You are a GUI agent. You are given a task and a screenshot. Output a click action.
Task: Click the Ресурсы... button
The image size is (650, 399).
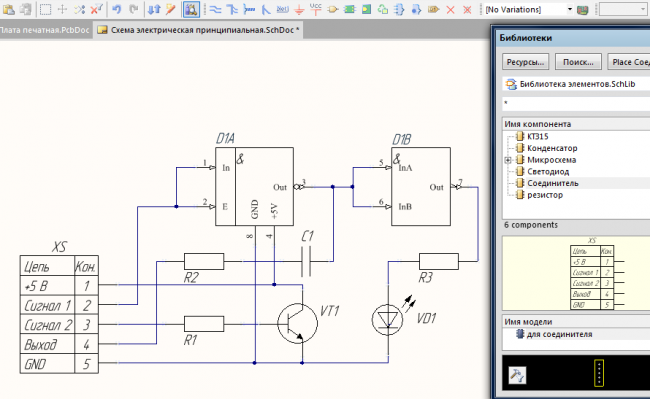click(525, 62)
